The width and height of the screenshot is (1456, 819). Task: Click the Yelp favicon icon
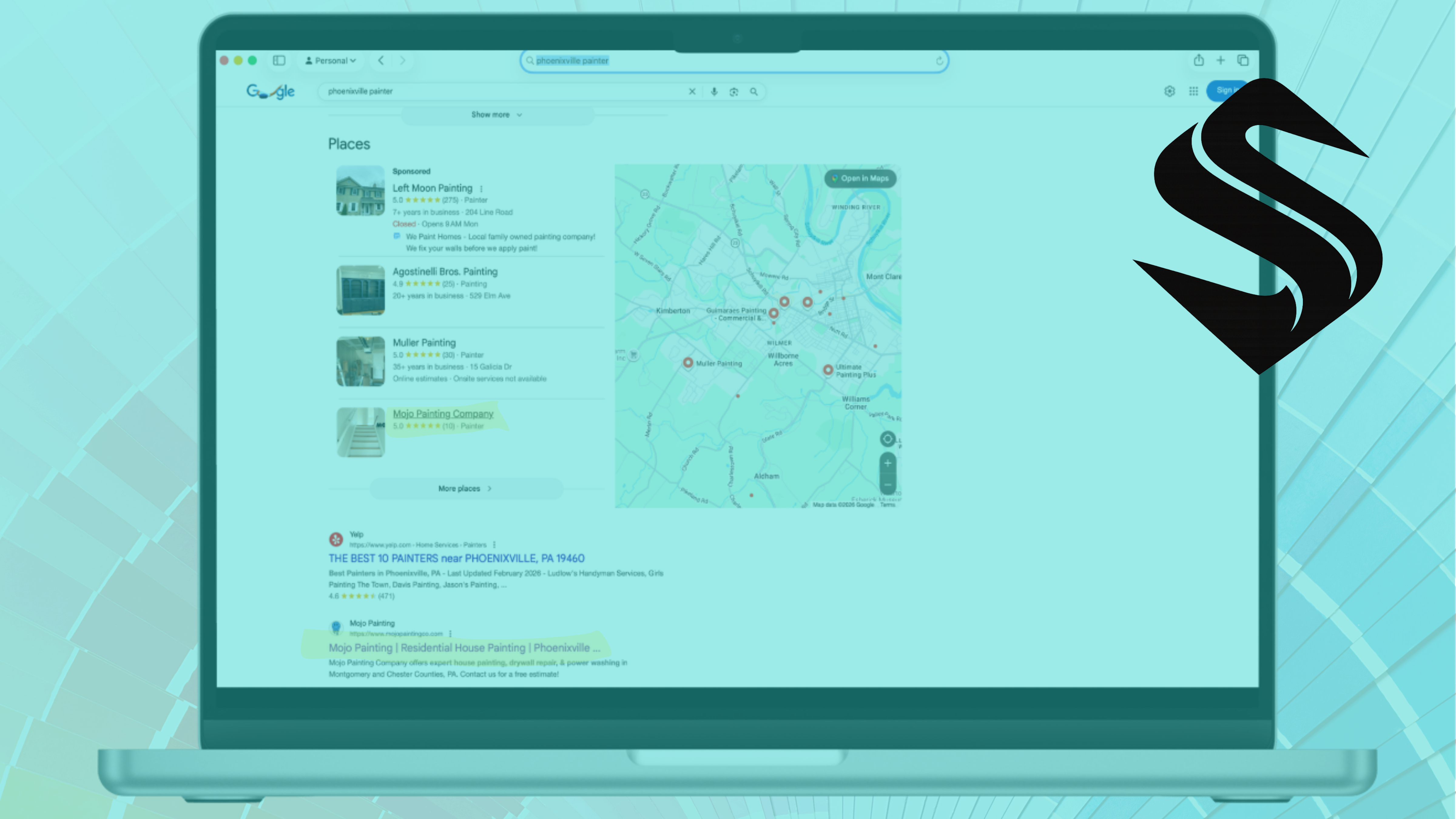tap(336, 539)
